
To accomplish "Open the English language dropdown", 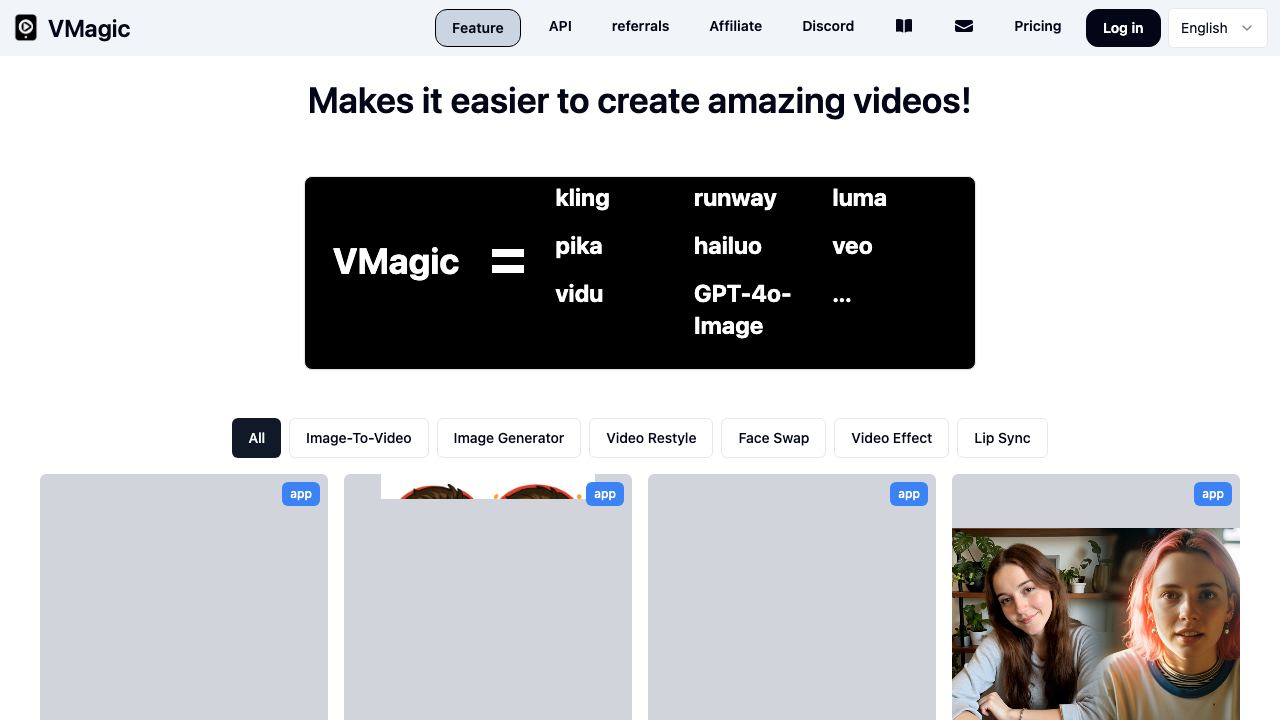I will [x=1217, y=28].
